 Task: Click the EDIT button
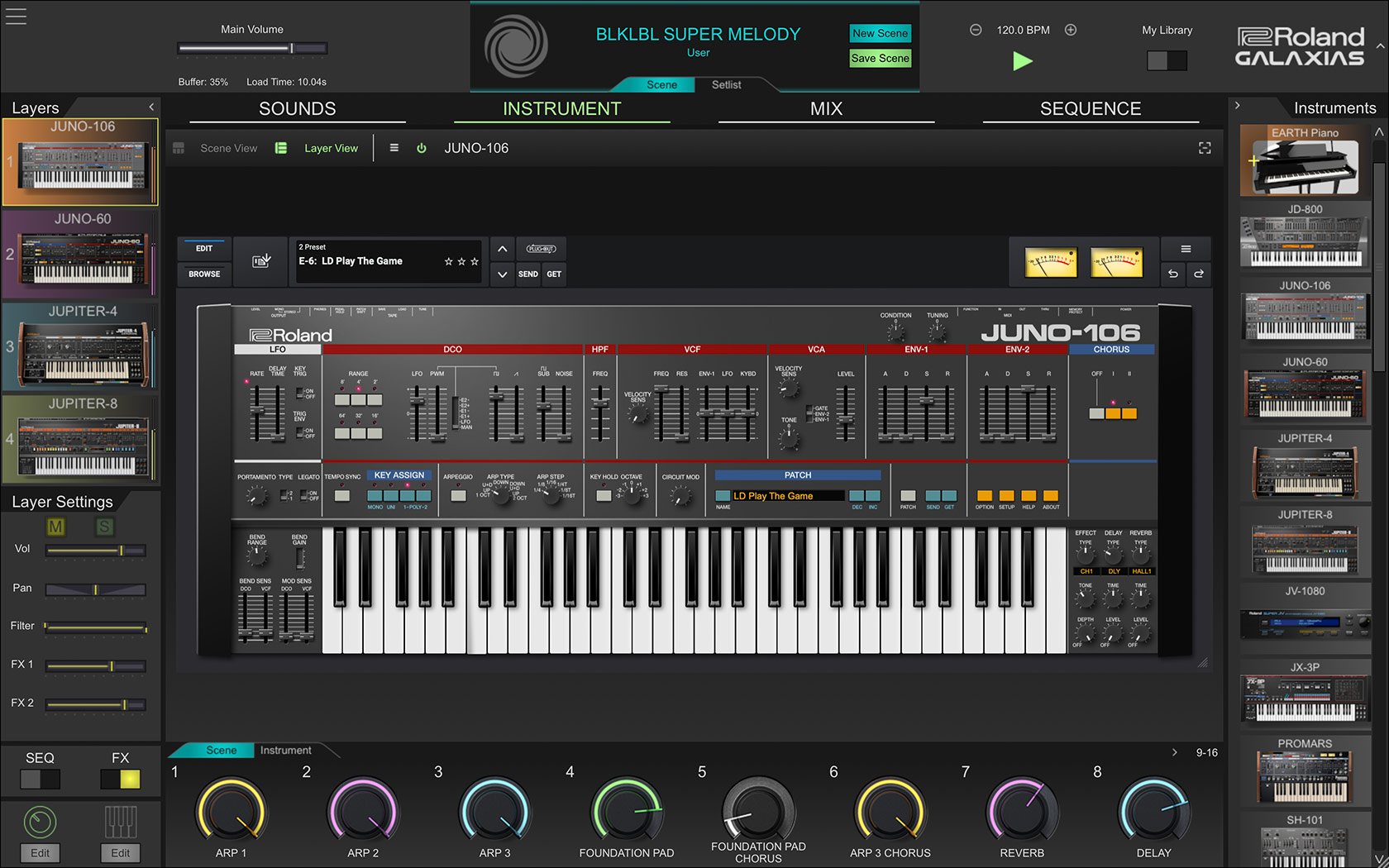204,249
